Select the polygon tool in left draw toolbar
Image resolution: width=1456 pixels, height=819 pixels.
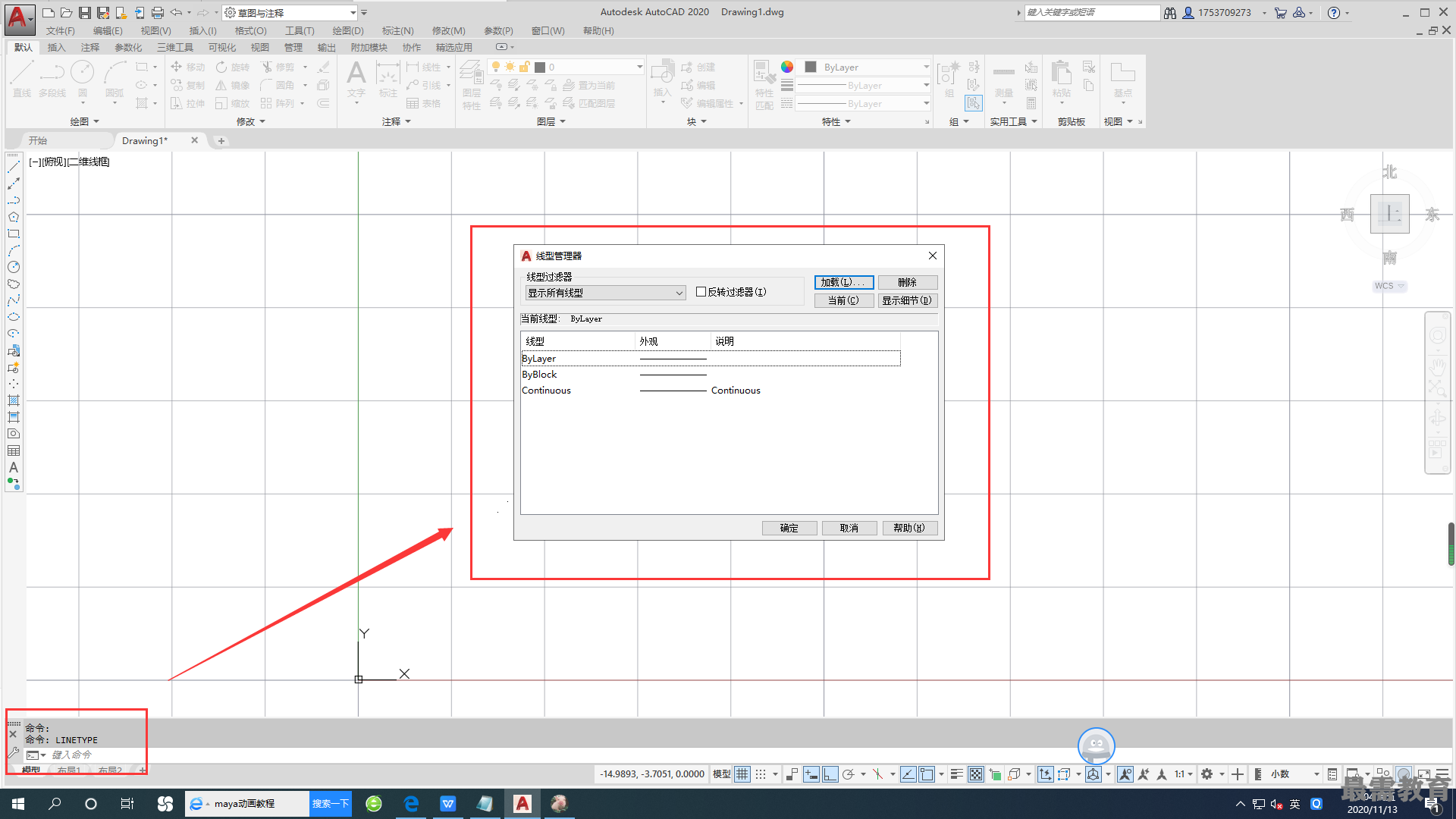tap(14, 217)
